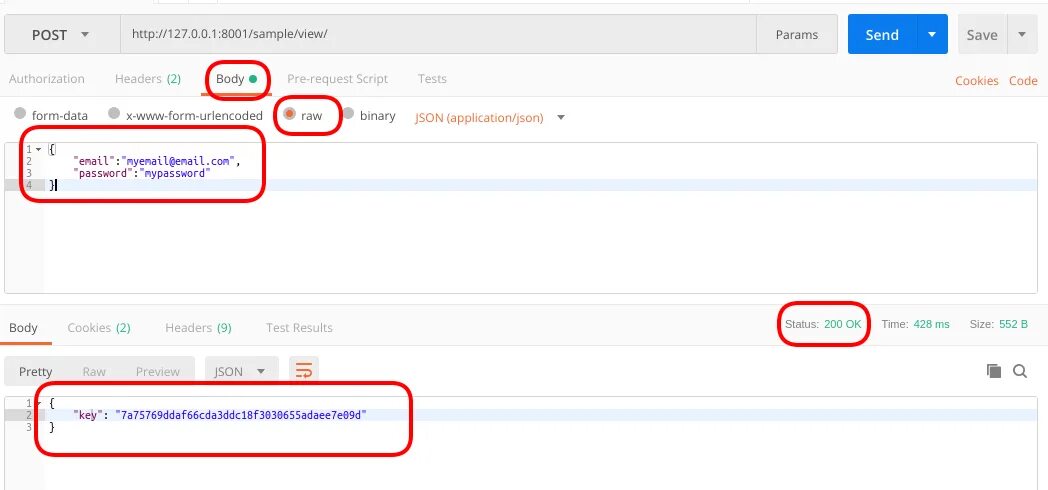Click the 552 B response size

pyautogui.click(x=1013, y=324)
